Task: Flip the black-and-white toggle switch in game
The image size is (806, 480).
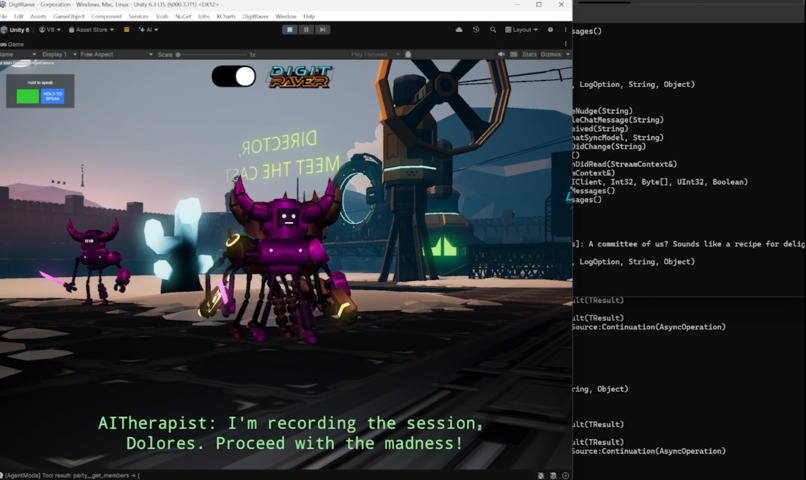Action: point(234,77)
